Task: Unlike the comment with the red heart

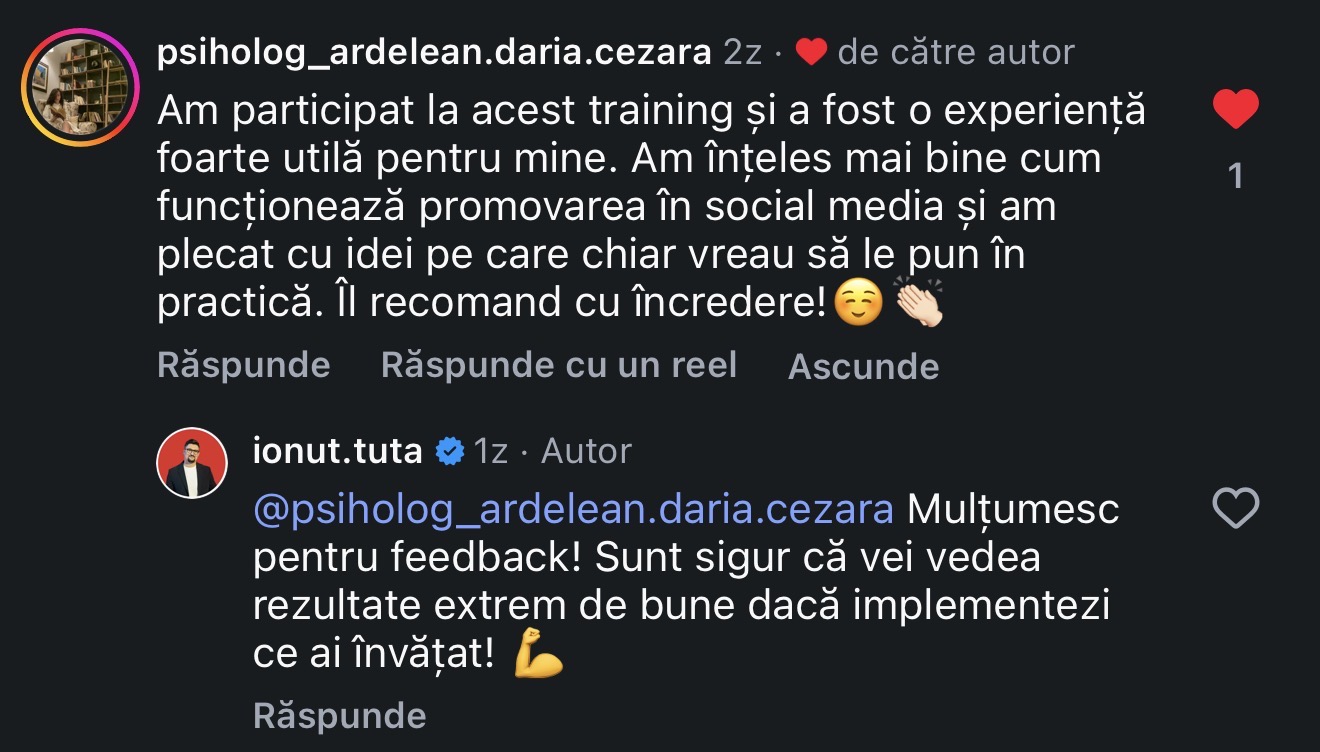Action: point(1236,110)
